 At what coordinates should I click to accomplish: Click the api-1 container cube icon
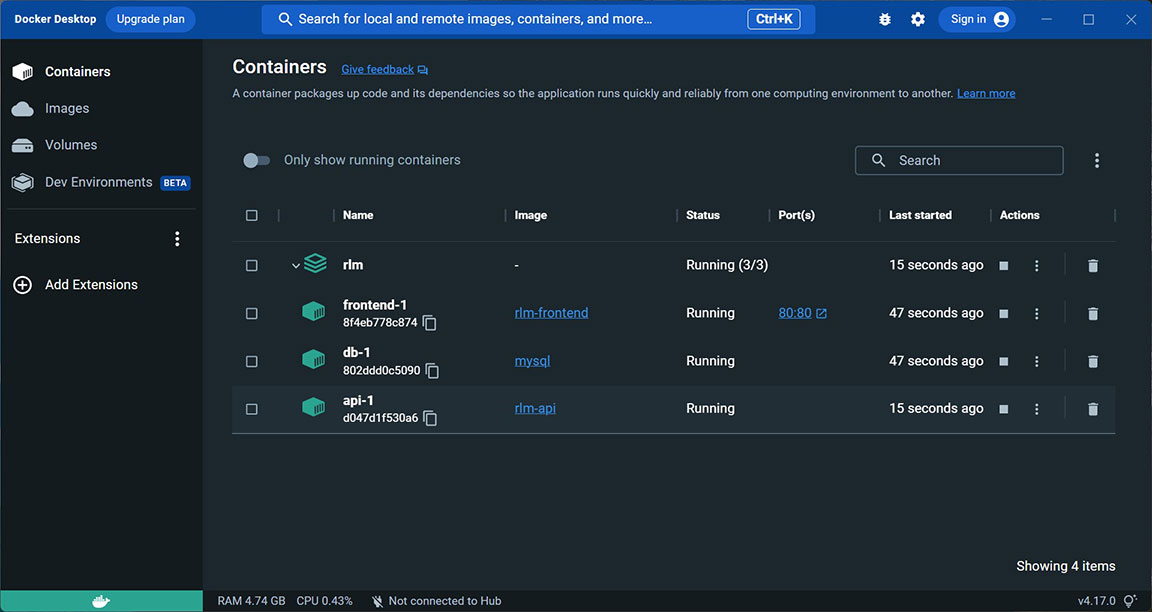[314, 407]
